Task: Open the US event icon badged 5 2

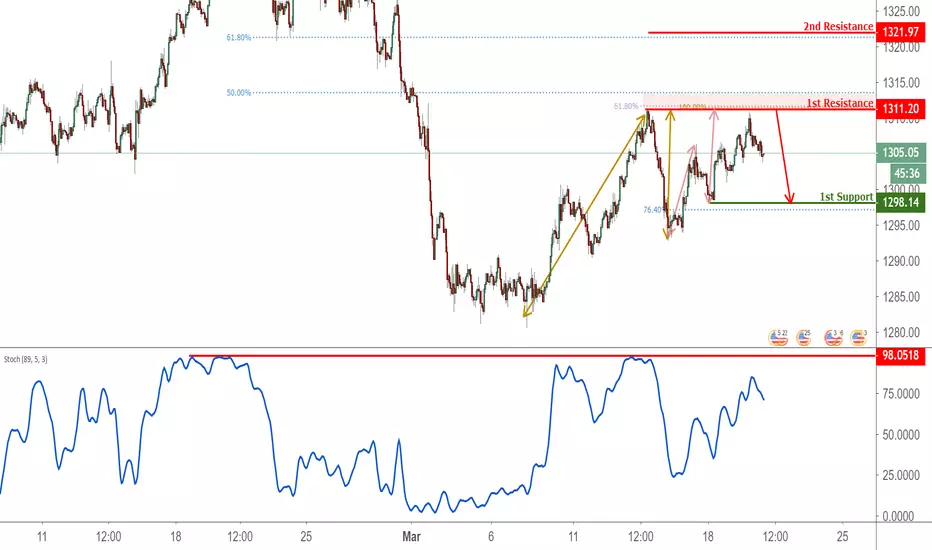Action: 778,338
